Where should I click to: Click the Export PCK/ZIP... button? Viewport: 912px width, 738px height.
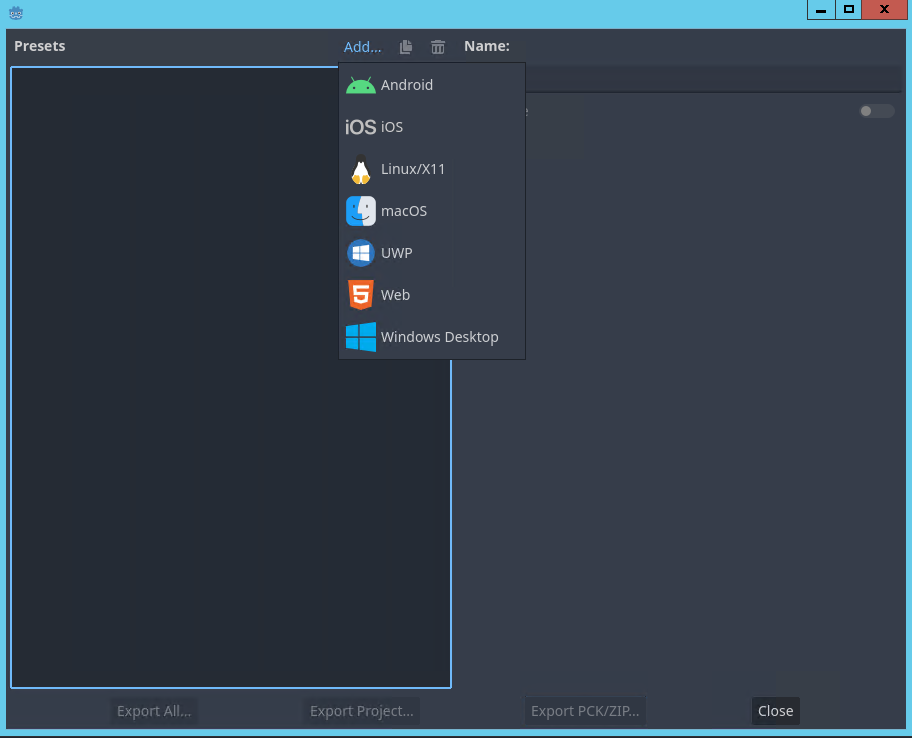click(585, 711)
